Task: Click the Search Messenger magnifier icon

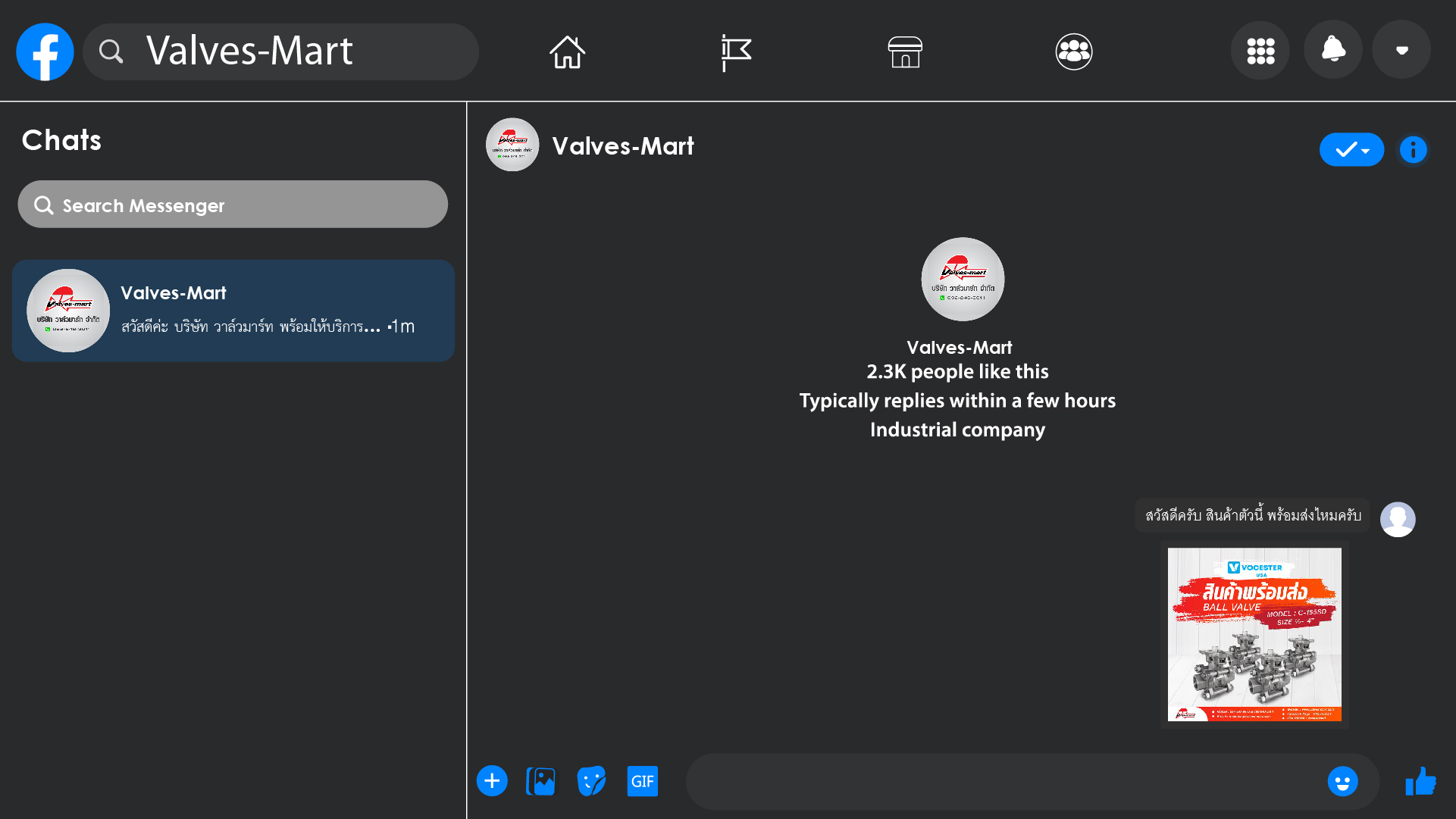Action: pyautogui.click(x=44, y=205)
